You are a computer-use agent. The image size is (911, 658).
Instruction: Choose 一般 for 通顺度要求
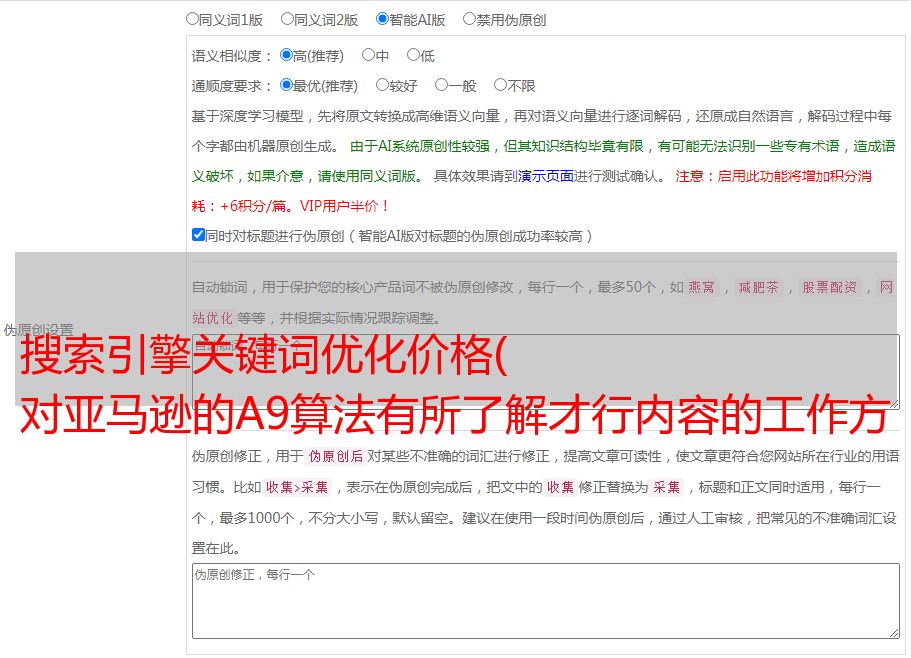pos(441,85)
